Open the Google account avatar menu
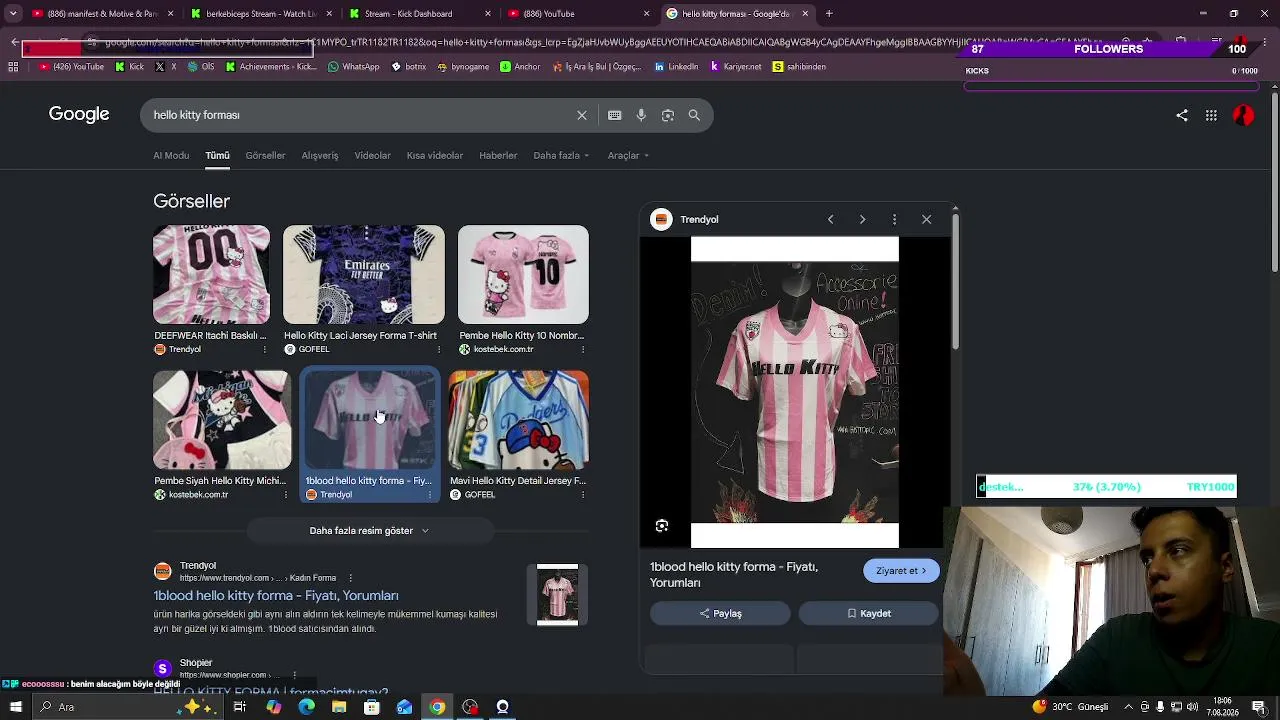This screenshot has height=720, width=1280. point(1243,115)
